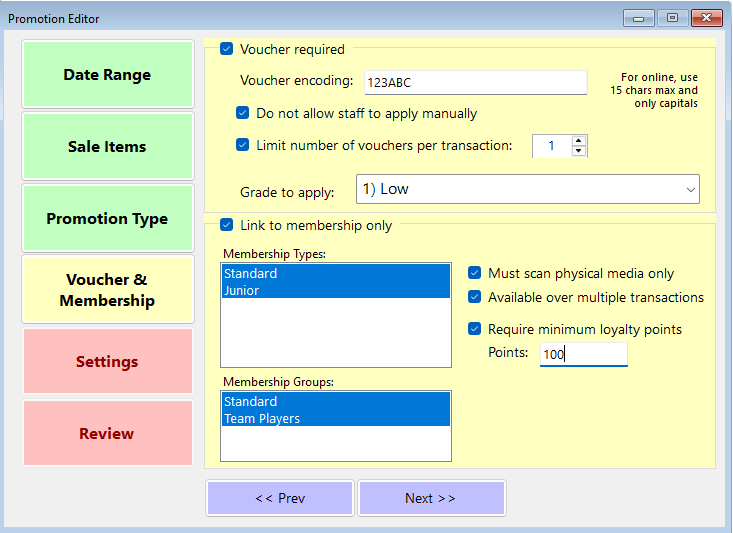Disable Limit number of vouchers per transaction

pos(242,145)
